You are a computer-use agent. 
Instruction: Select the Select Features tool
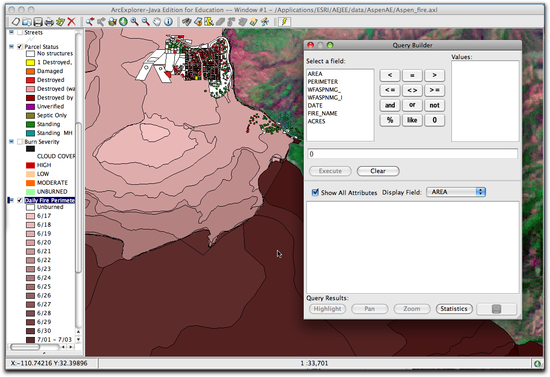coord(209,22)
